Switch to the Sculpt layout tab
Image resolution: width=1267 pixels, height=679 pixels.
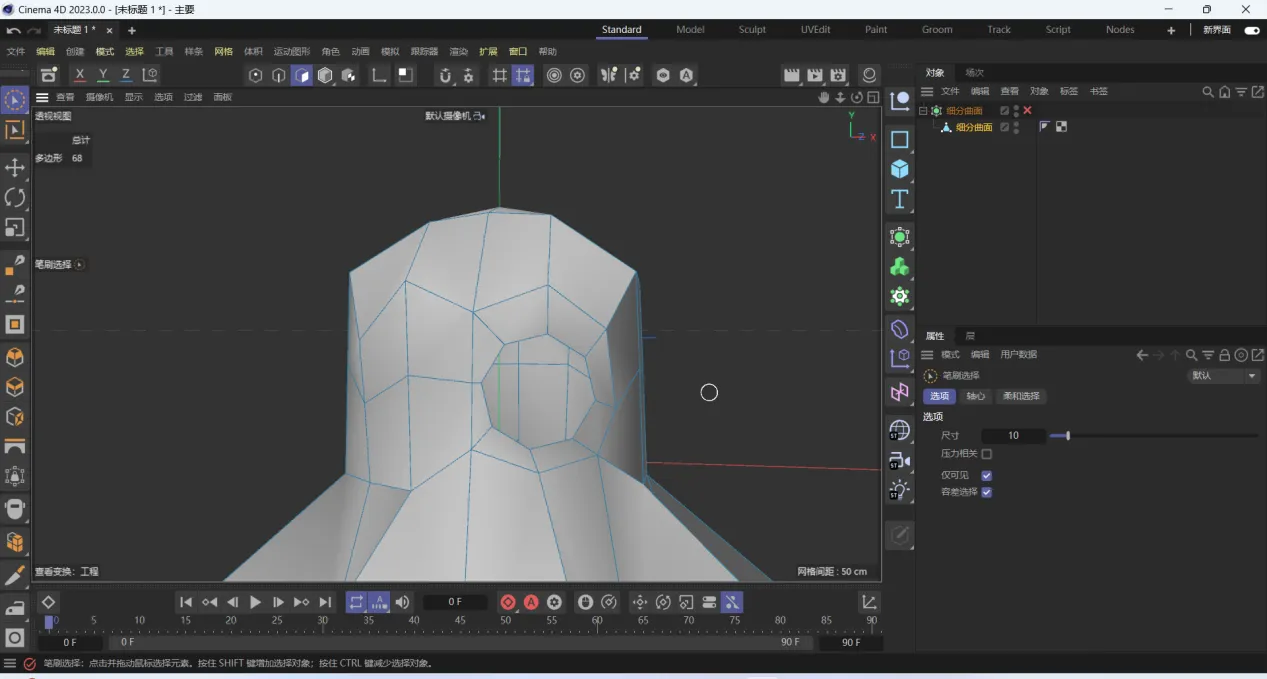pyautogui.click(x=752, y=30)
